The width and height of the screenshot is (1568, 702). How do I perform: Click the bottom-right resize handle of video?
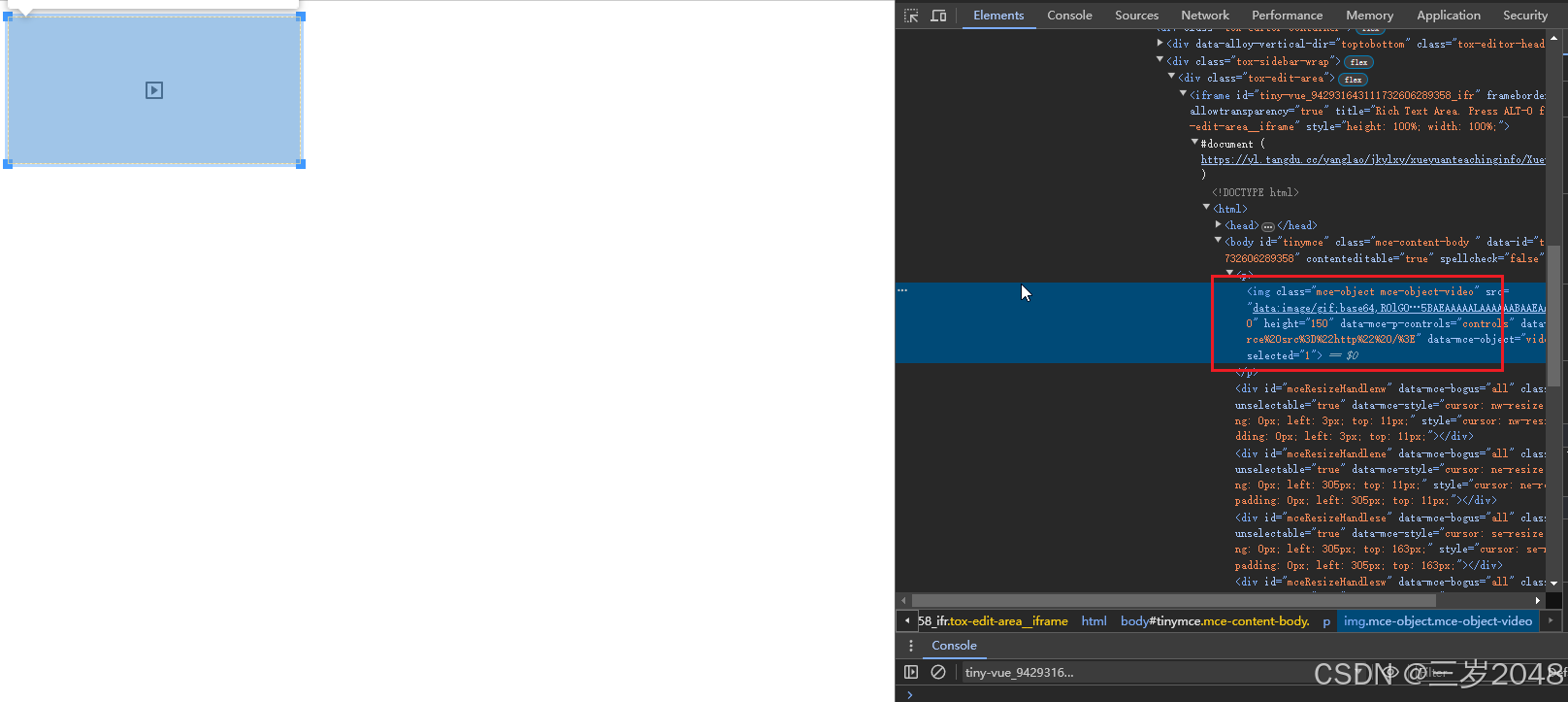pyautogui.click(x=301, y=164)
